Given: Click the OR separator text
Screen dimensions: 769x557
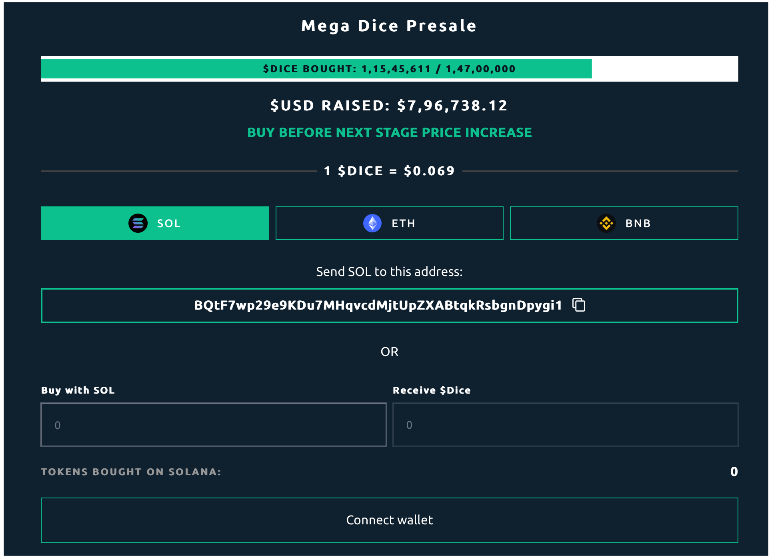Looking at the screenshot, I should click(389, 352).
